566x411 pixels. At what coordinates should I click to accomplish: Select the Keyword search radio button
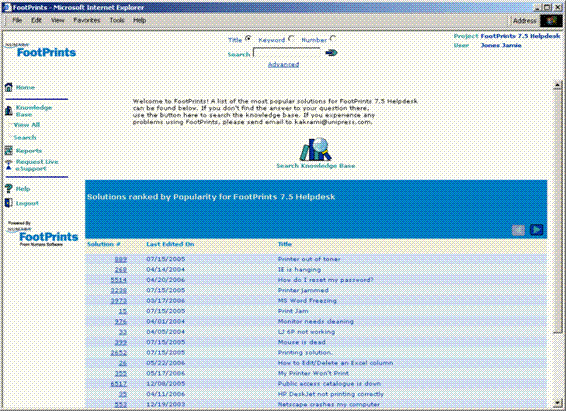[291, 38]
